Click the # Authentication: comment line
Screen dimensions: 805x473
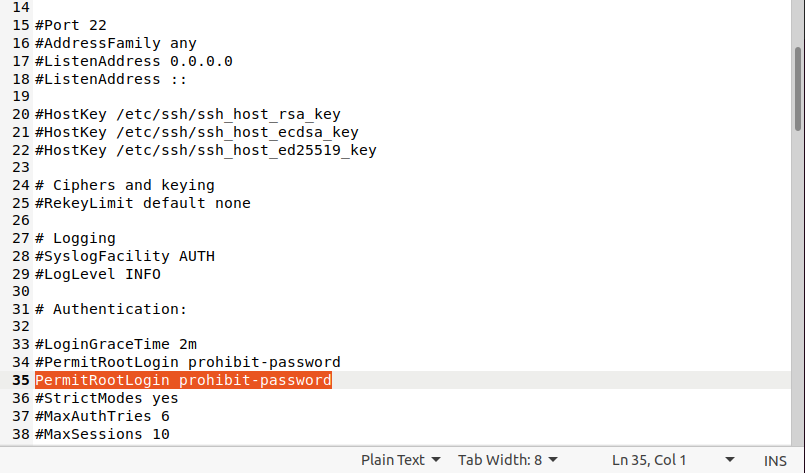(x=111, y=309)
